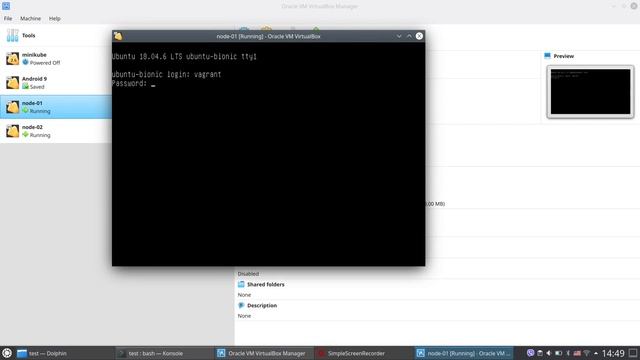Select the node-02 virtual machine entry
Screen dimensions: 640x360
[56, 131]
